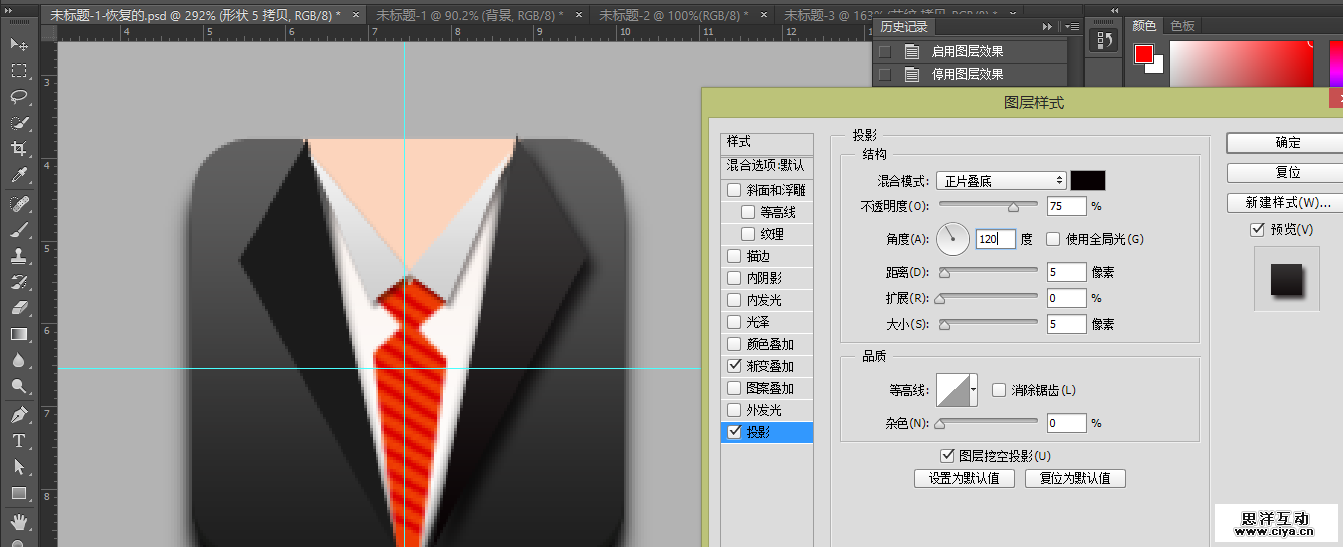Select the Brush tool
Image resolution: width=1343 pixels, height=547 pixels.
[19, 229]
